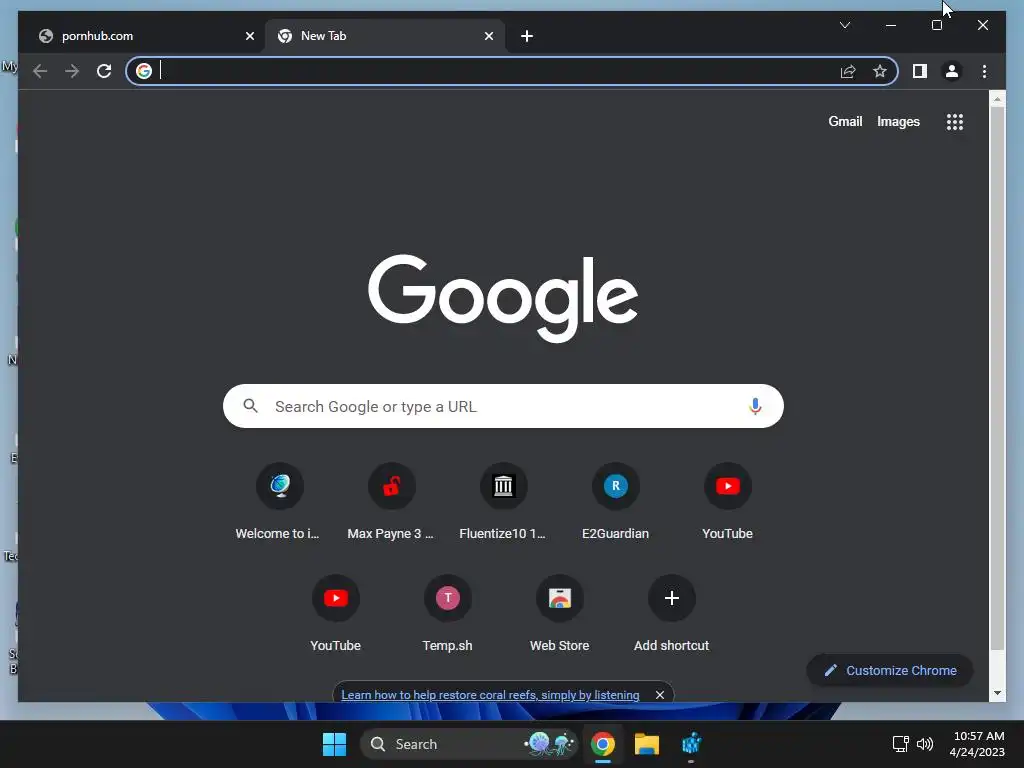Open the clock and date flyout
This screenshot has width=1024, height=768.
[978, 744]
